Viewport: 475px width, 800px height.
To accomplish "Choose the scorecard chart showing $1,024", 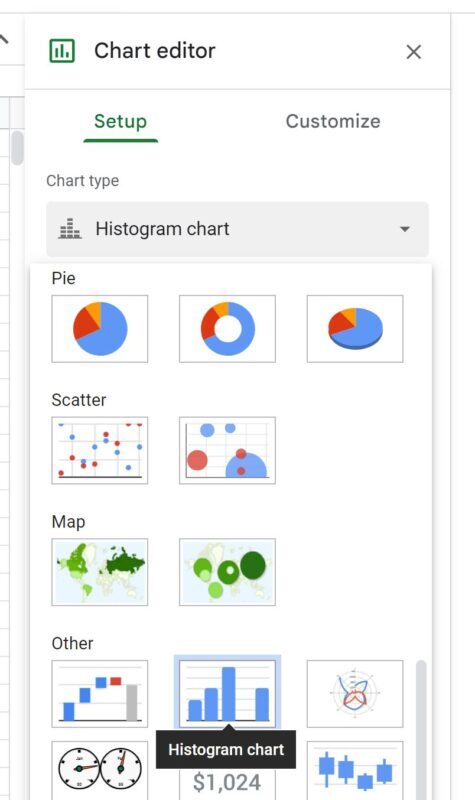I will click(227, 784).
